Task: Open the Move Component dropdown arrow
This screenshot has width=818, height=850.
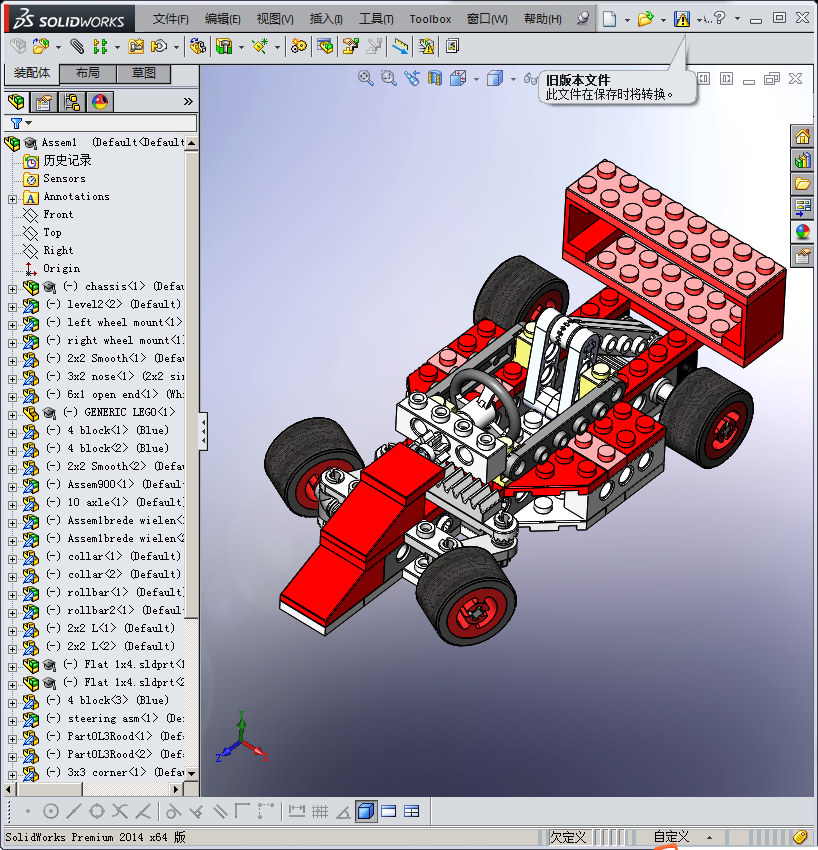Action: click(x=176, y=47)
